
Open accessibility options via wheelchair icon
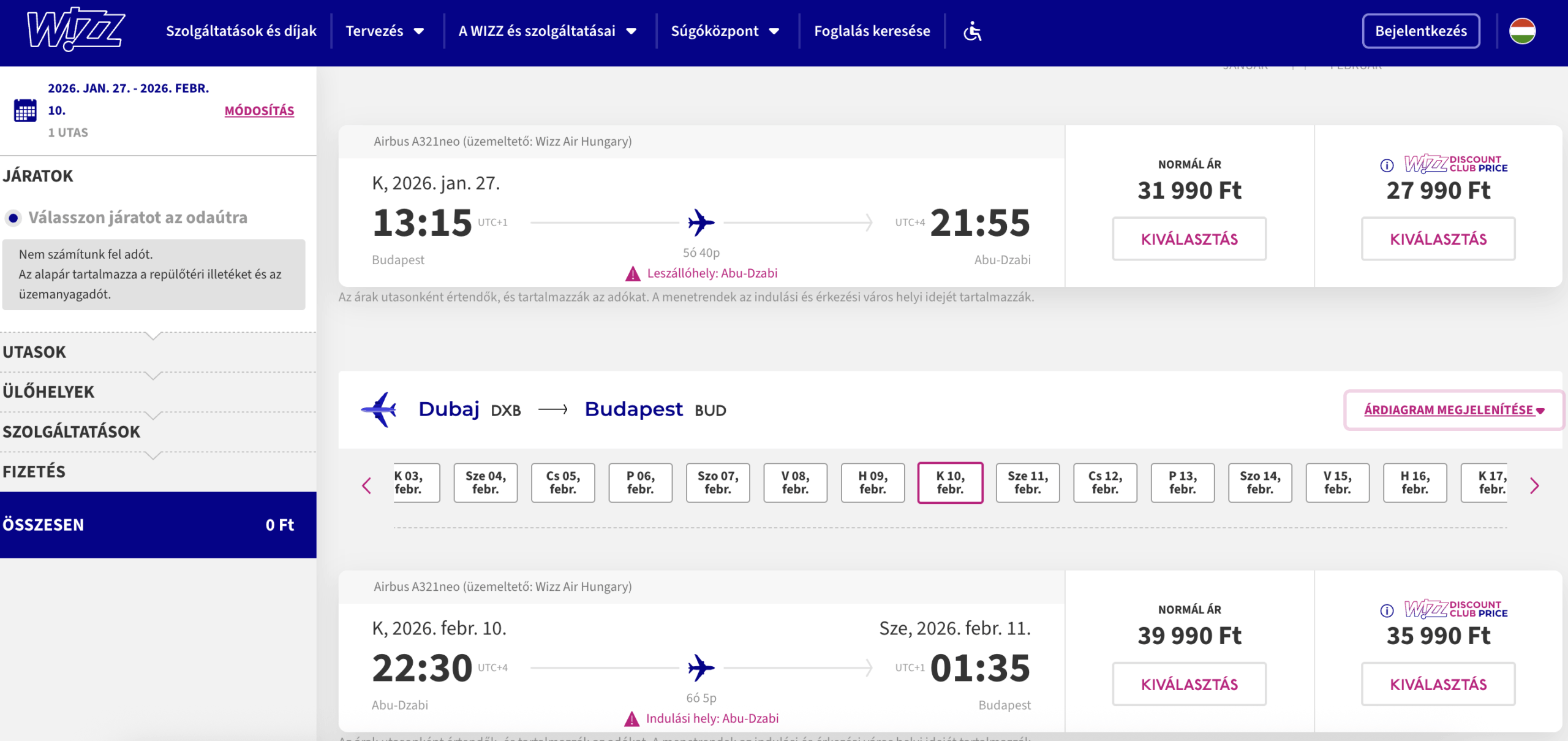click(x=971, y=31)
